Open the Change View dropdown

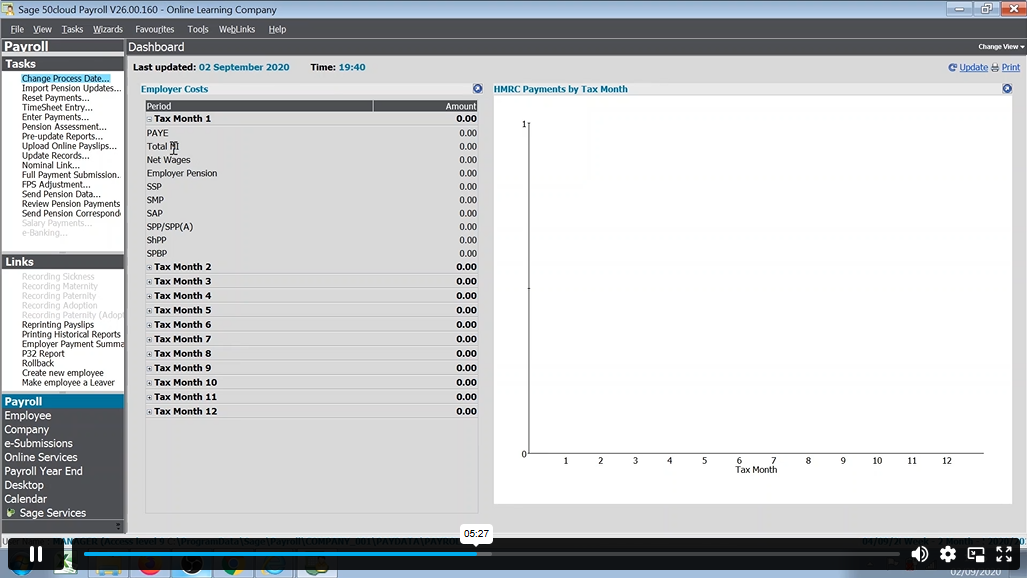tap(1000, 47)
